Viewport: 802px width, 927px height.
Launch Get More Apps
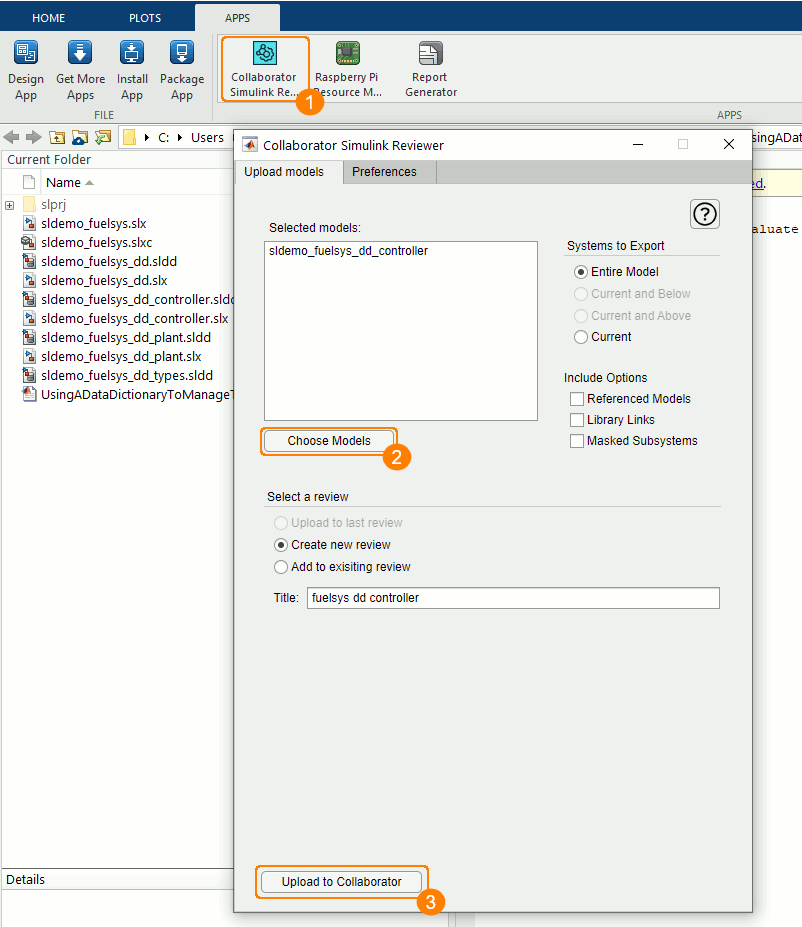tap(80, 67)
